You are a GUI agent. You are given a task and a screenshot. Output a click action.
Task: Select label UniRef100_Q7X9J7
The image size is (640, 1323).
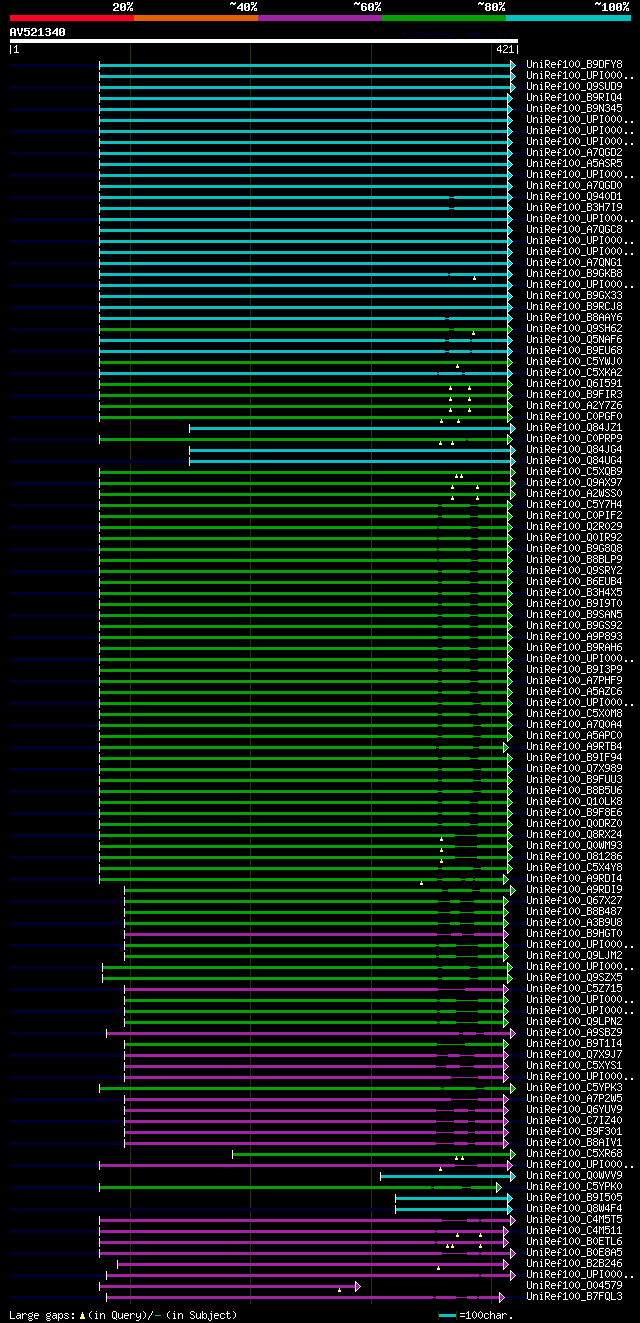(574, 1055)
